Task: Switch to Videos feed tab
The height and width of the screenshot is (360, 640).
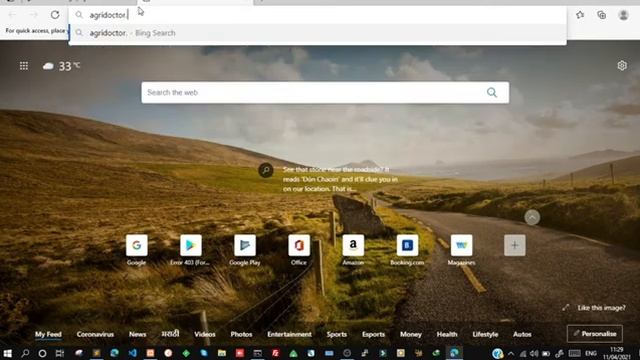Action: (204, 334)
